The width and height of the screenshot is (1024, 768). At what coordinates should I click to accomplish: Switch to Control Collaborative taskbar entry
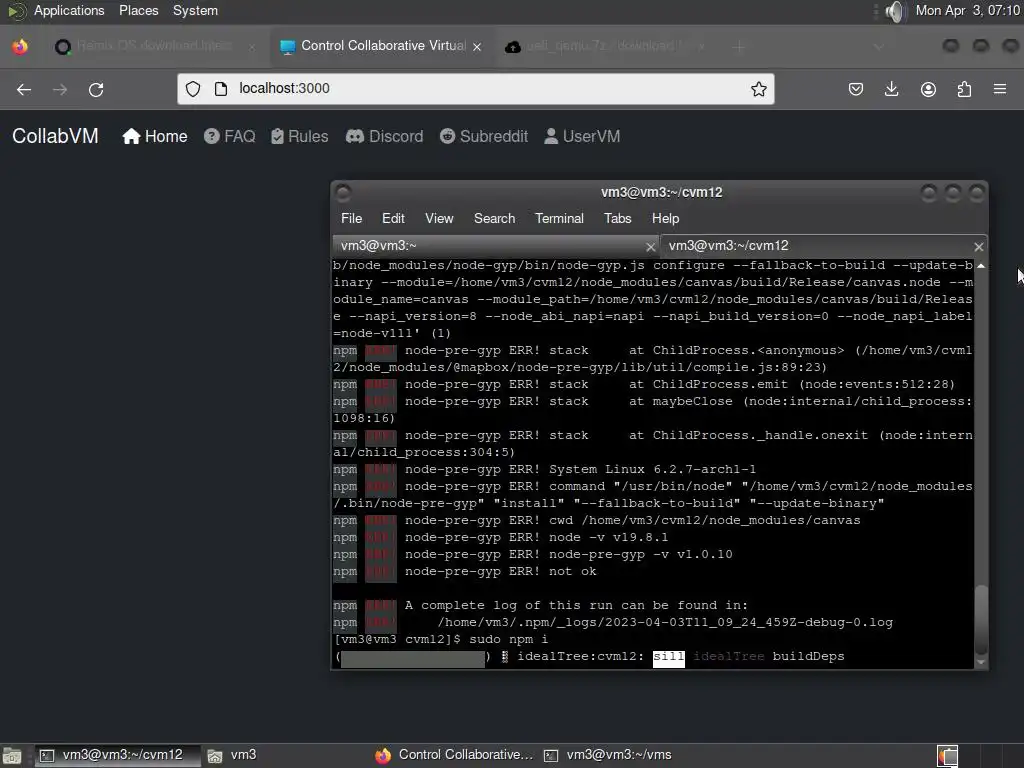455,755
